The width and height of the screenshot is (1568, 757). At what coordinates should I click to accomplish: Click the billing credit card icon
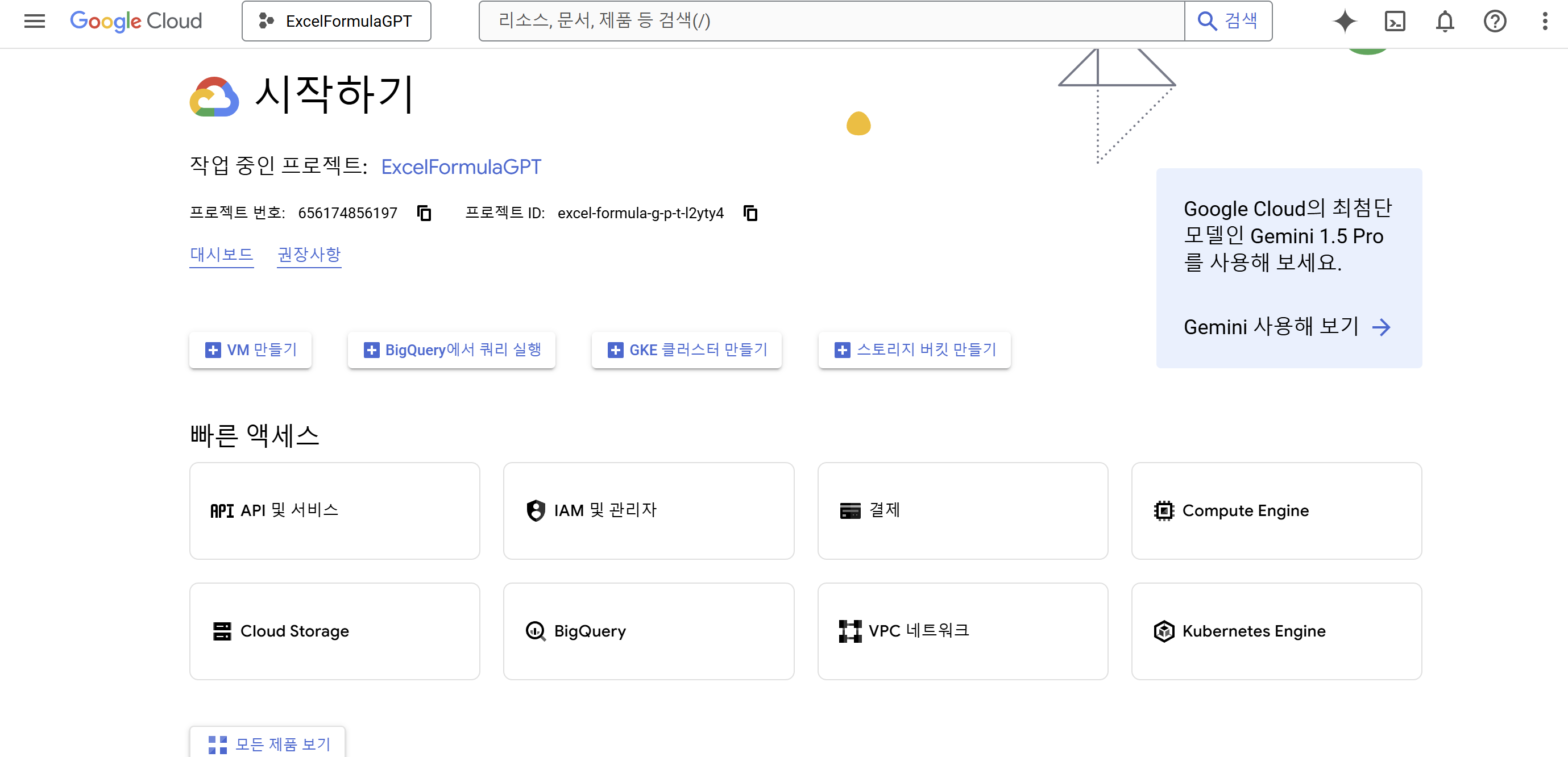pos(850,510)
